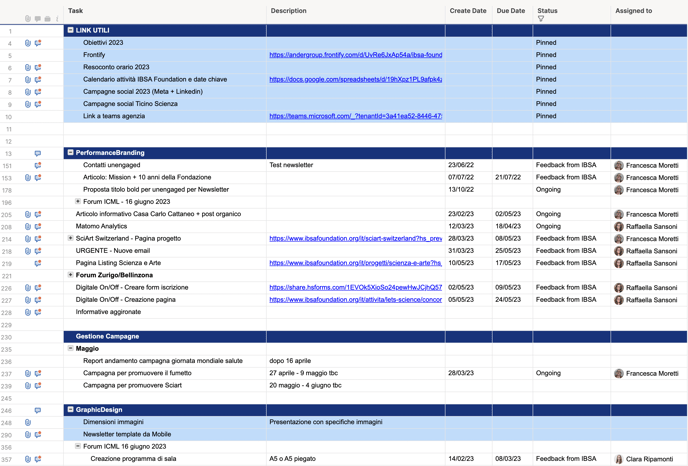The width and height of the screenshot is (688, 466).
Task: Open attachments for Creazione programma di sala row
Action: (28, 459)
